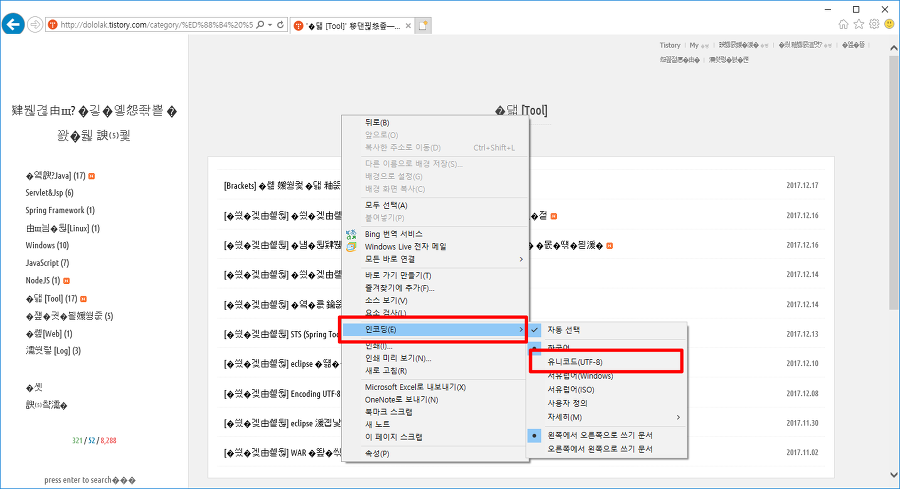
Task: Open the 'Encoding UTF-8' post row
Action: pos(282,394)
